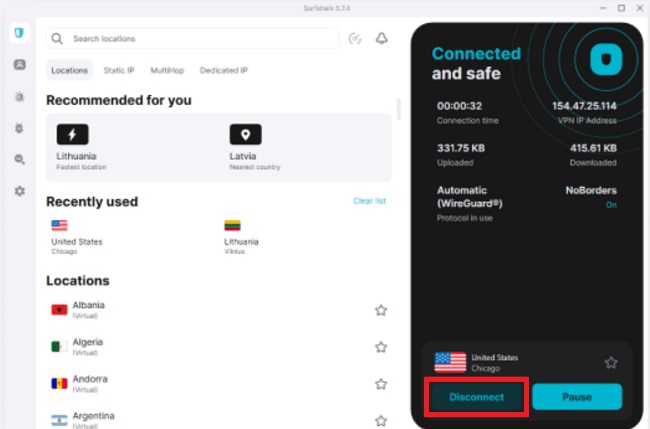
Task: Click Automatic (WireGuard) protocol text
Action: [x=470, y=197]
